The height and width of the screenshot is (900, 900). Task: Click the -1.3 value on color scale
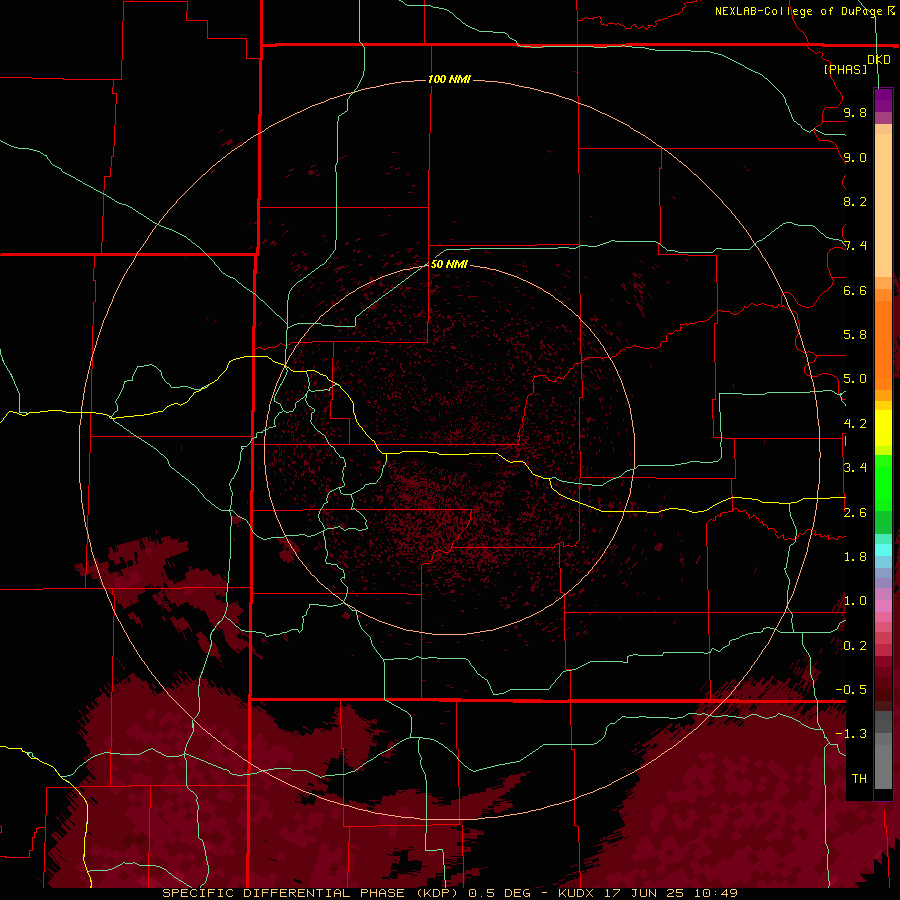pos(851,734)
